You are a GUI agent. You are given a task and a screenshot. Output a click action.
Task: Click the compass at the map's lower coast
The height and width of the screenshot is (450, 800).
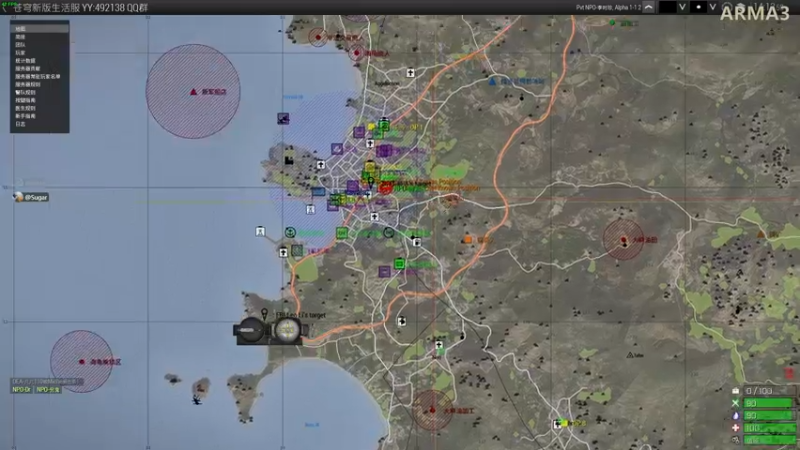(287, 330)
